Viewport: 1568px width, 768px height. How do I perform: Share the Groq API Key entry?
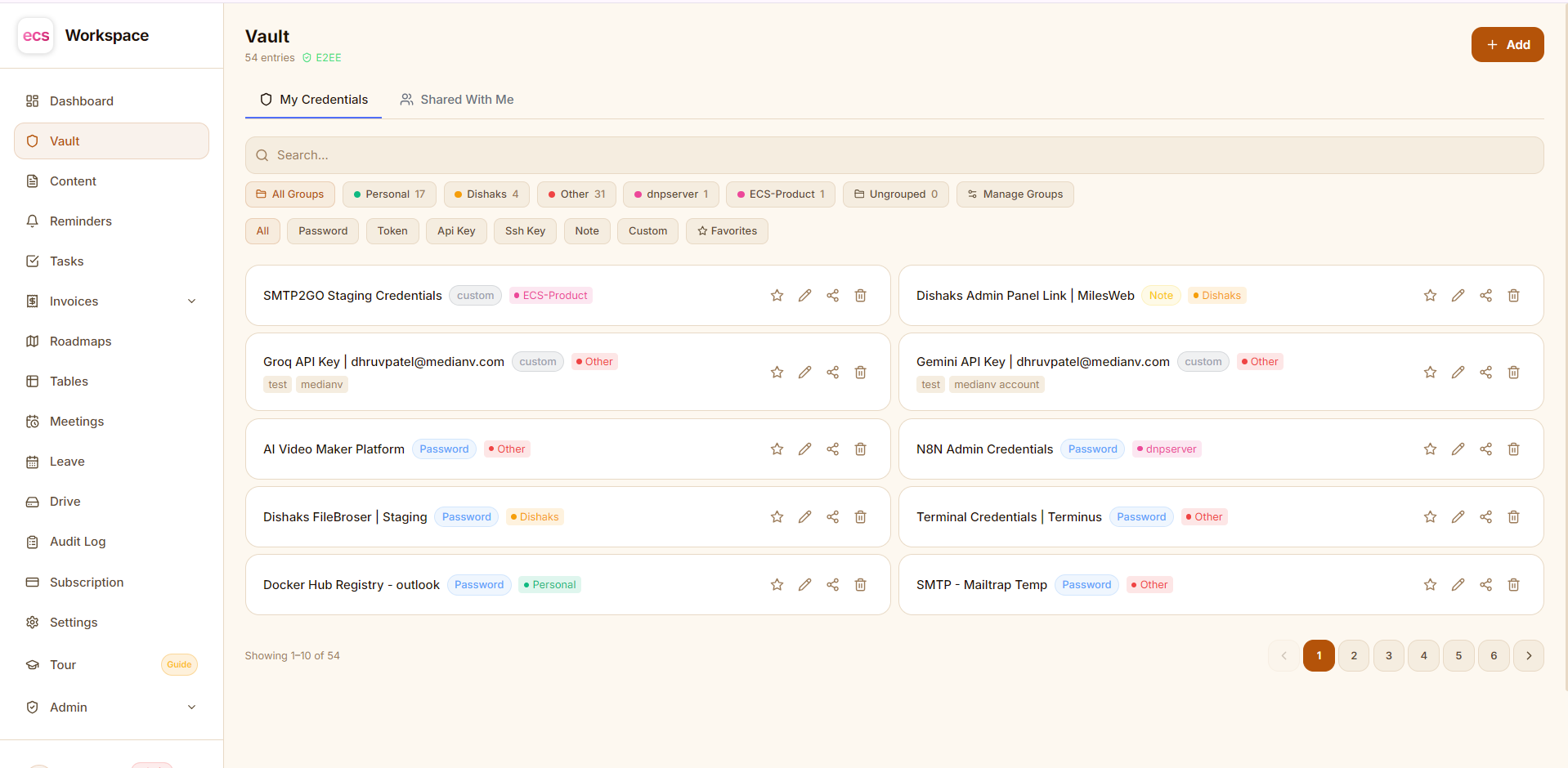pos(832,373)
